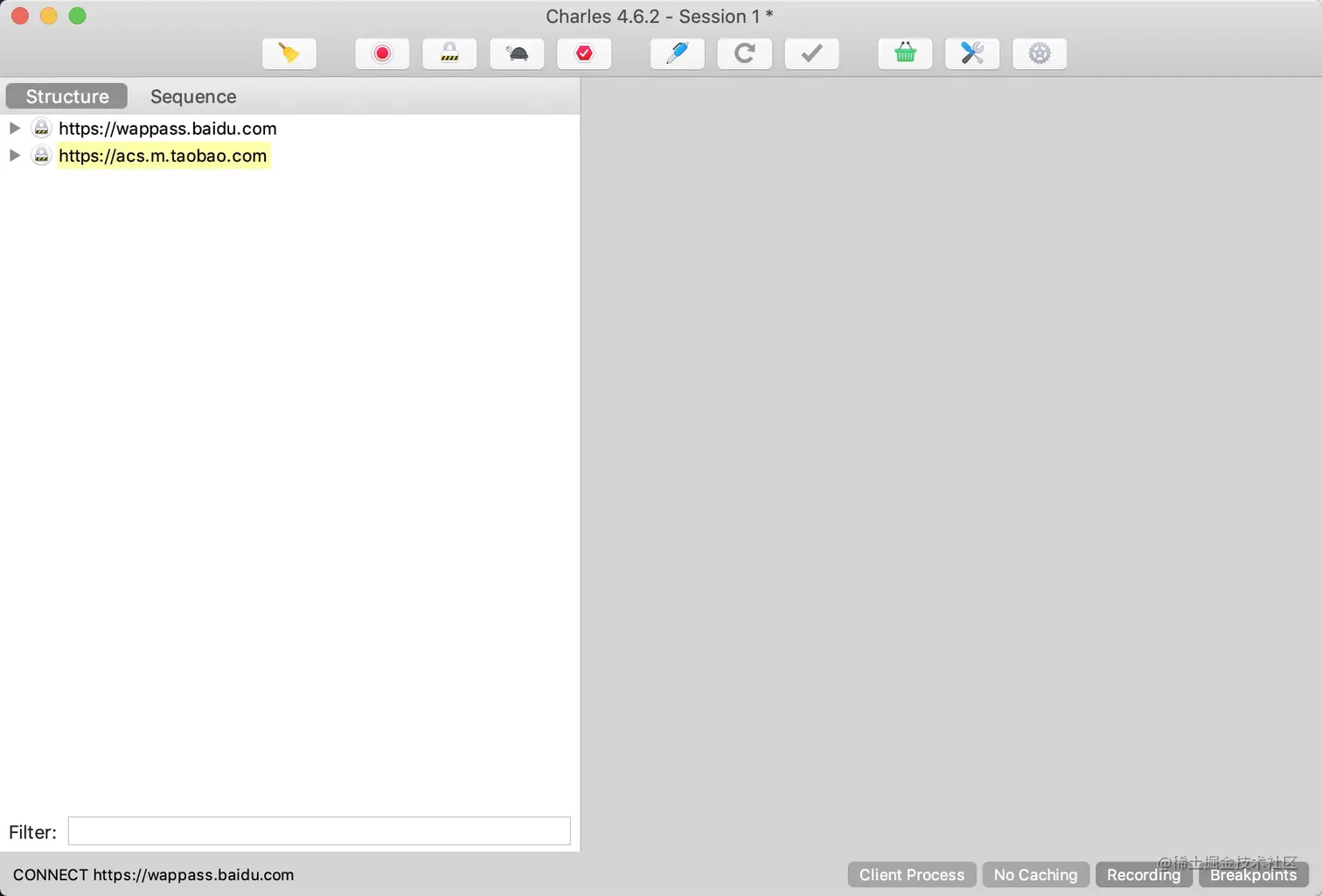1322x896 pixels.
Task: Toggle the No Caching status button
Action: tap(1036, 875)
